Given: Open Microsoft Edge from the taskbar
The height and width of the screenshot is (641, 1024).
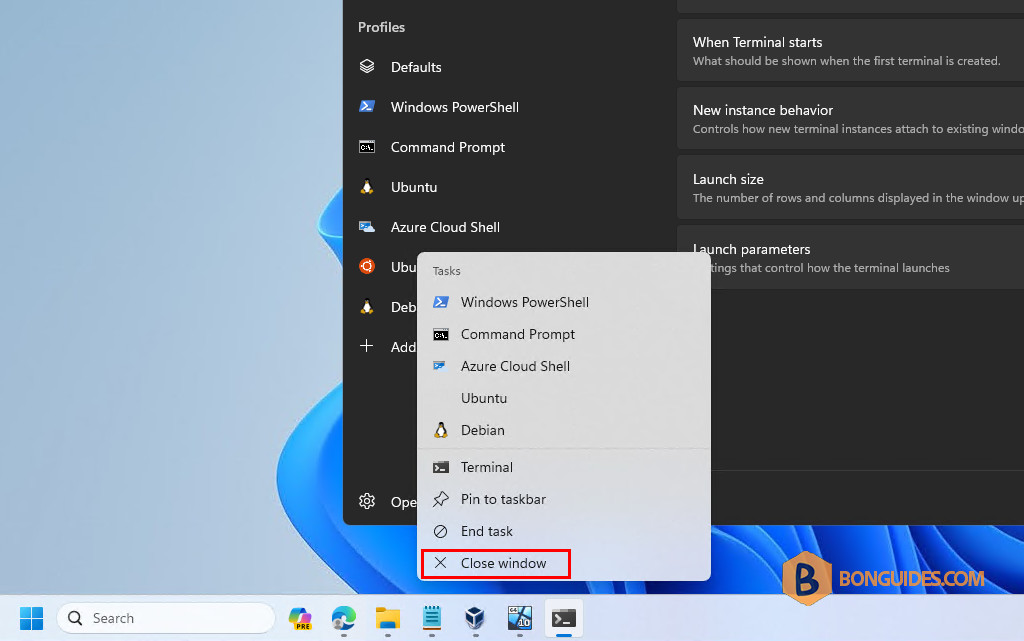Looking at the screenshot, I should click(x=344, y=618).
